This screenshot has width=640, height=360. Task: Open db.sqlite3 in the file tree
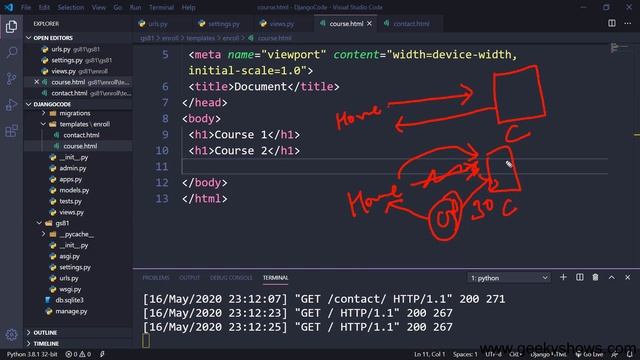pyautogui.click(x=69, y=300)
